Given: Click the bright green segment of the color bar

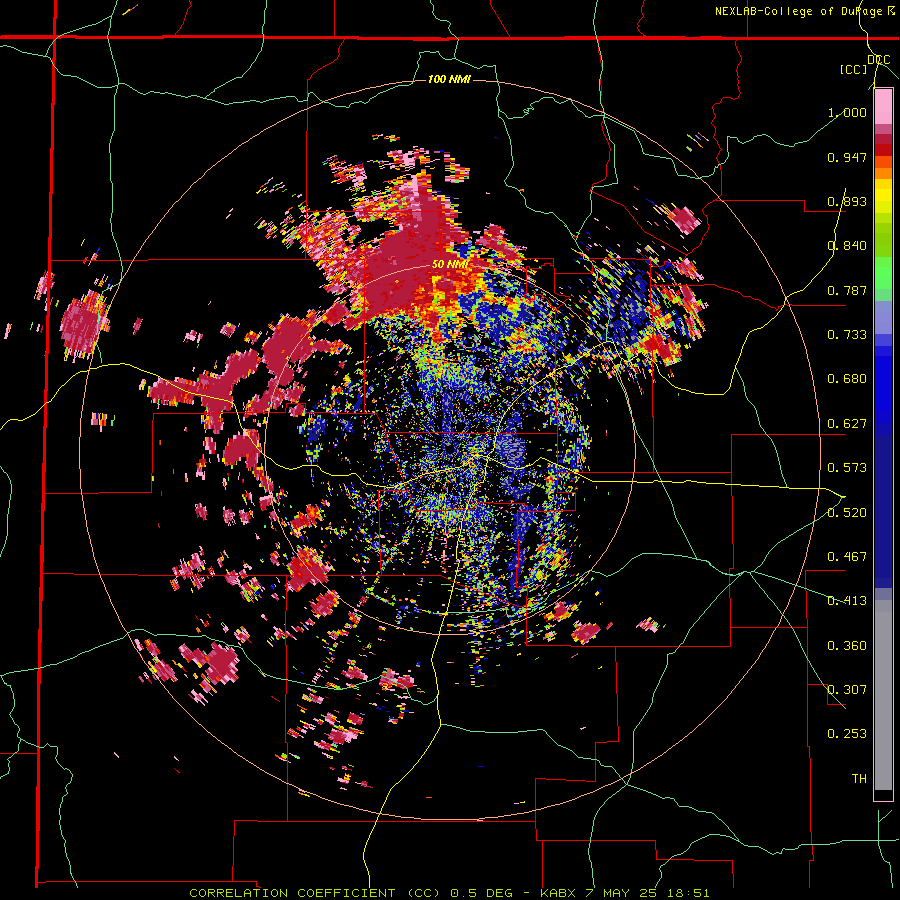Looking at the screenshot, I should pyautogui.click(x=883, y=273).
